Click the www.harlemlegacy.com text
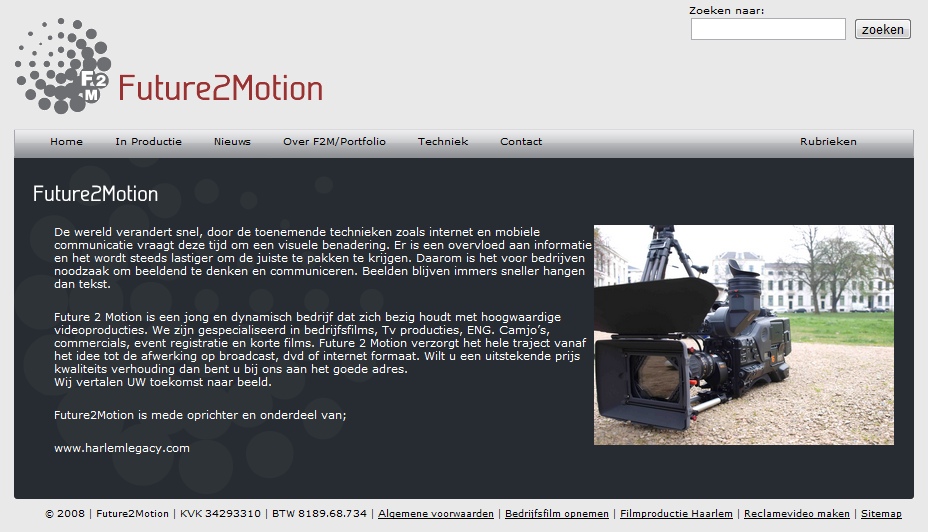 122,448
